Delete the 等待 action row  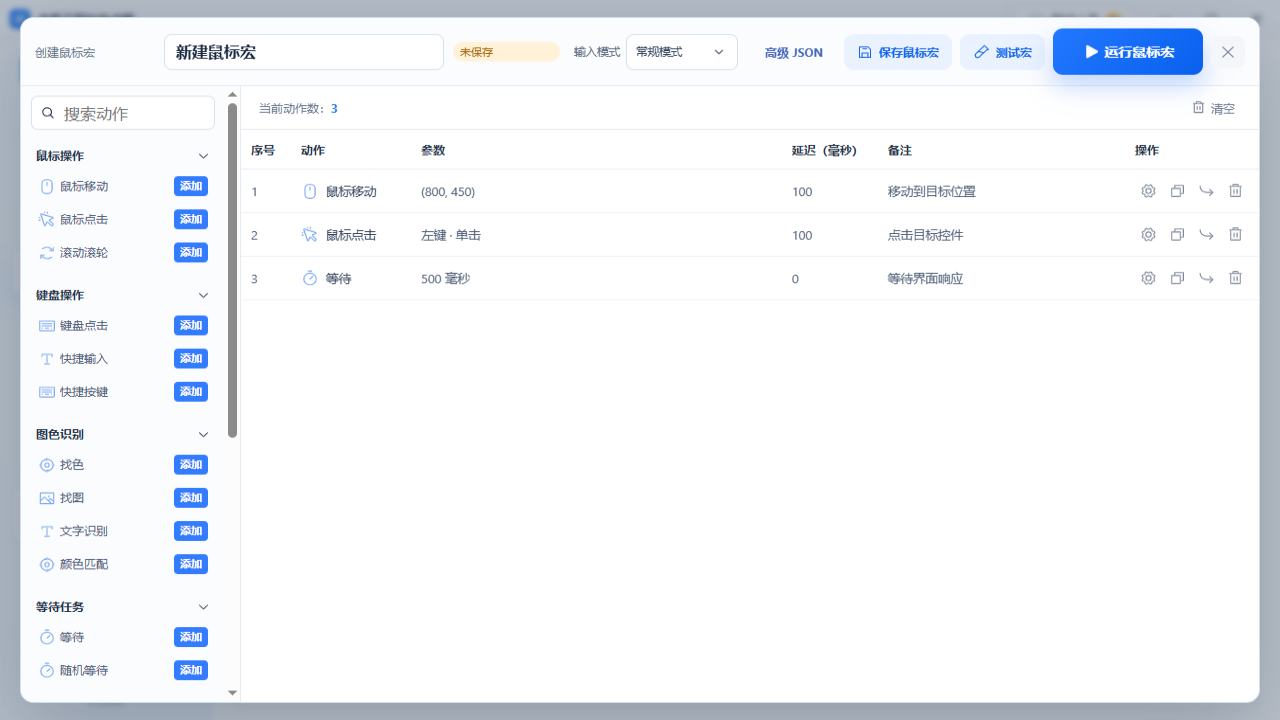point(1235,278)
